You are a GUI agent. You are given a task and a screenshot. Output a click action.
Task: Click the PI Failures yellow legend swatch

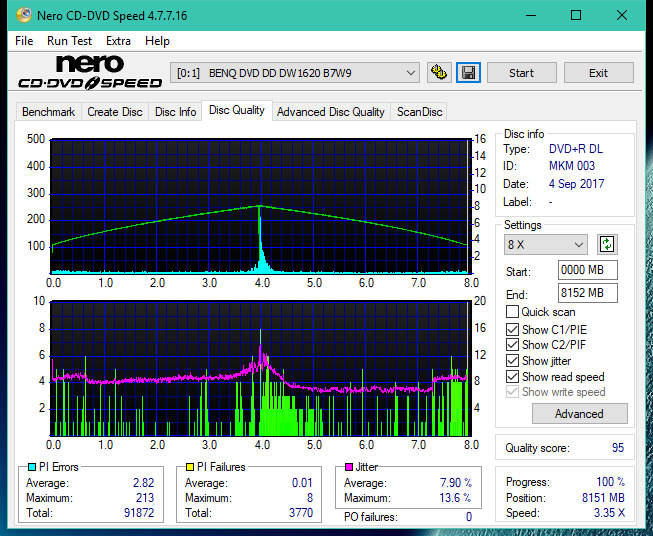tap(190, 467)
